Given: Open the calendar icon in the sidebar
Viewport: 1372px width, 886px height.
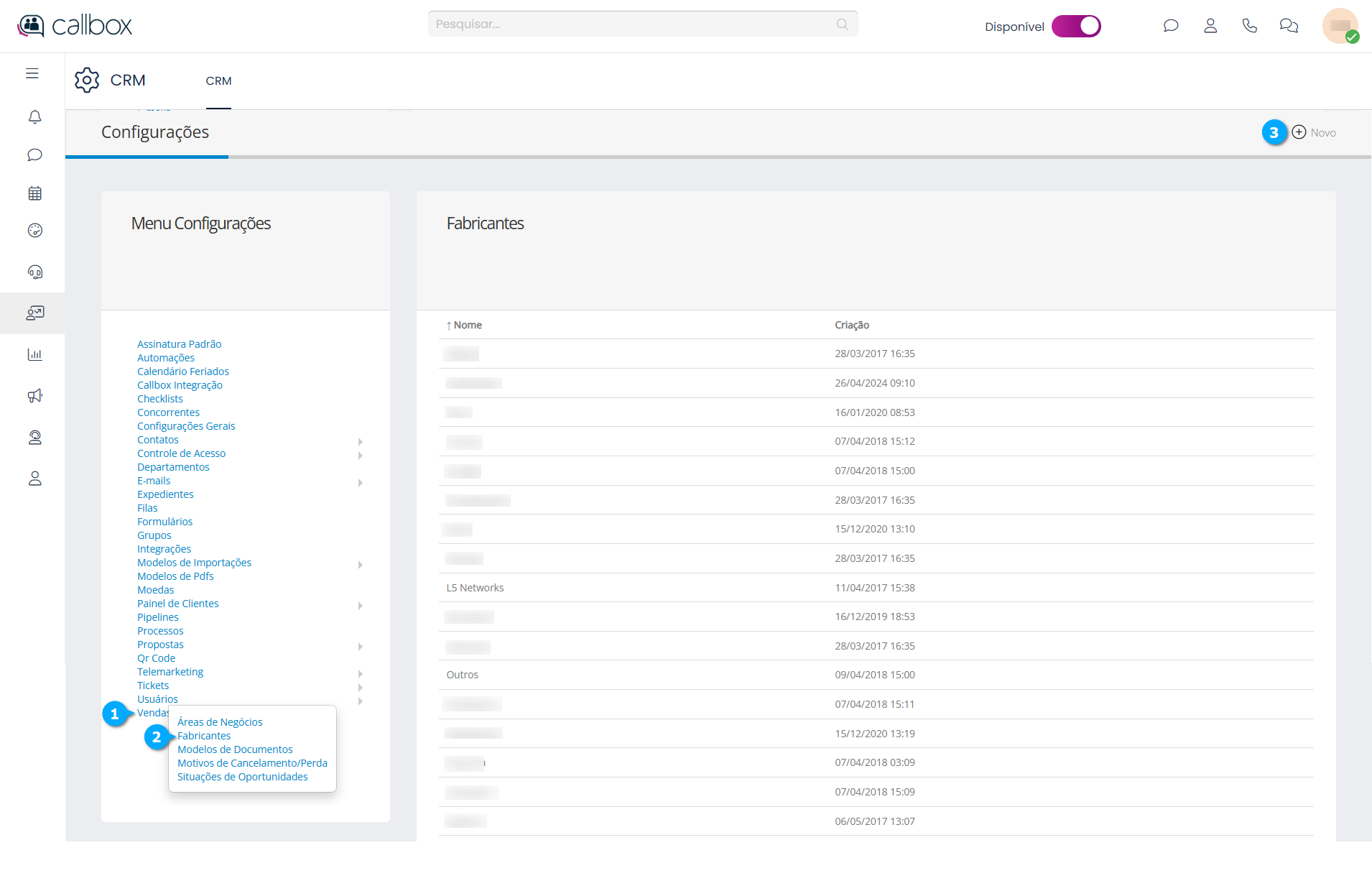Looking at the screenshot, I should (x=34, y=193).
